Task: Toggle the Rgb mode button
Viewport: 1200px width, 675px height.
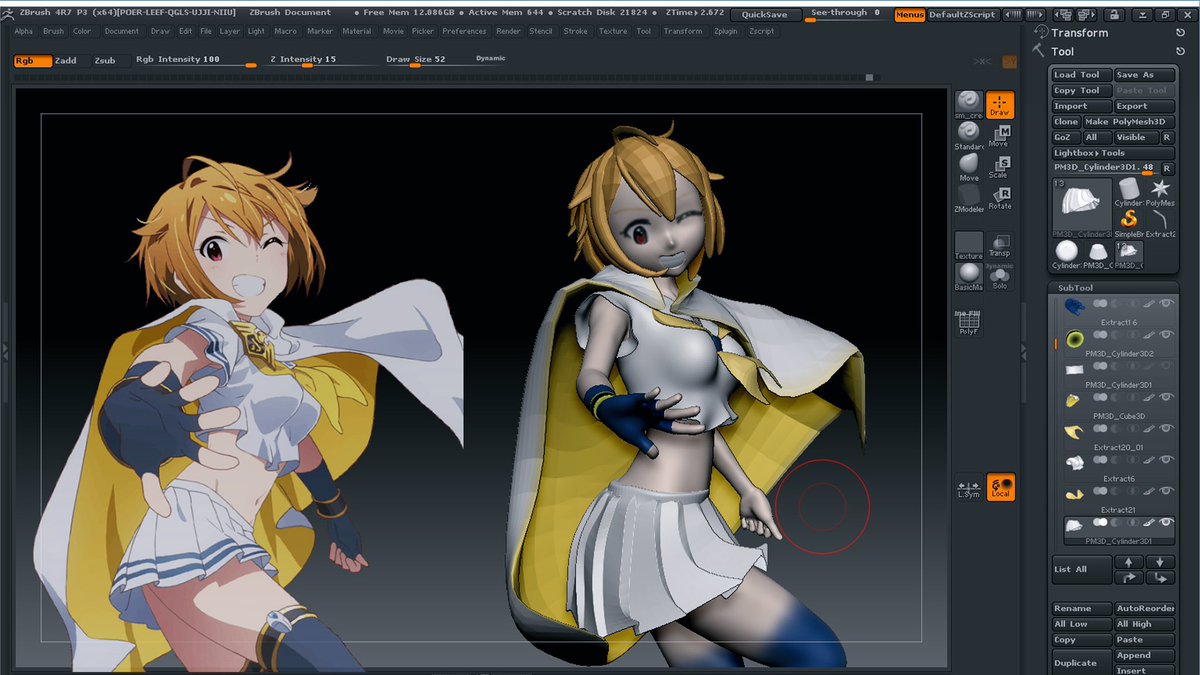Action: click(x=32, y=61)
